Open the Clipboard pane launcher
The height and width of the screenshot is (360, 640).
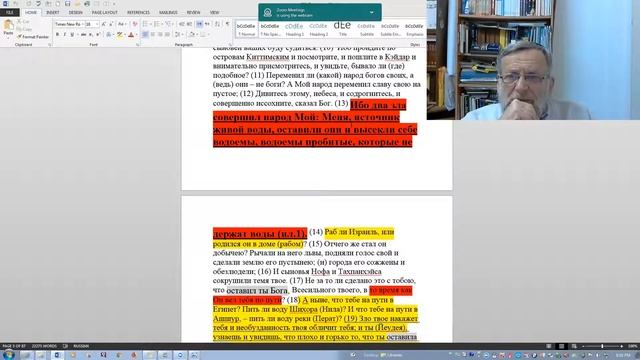click(50, 44)
